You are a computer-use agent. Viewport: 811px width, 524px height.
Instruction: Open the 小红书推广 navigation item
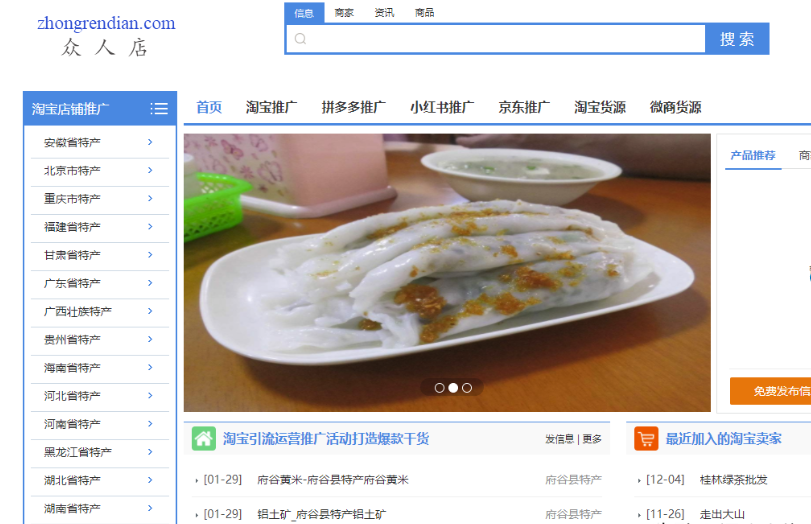(442, 108)
